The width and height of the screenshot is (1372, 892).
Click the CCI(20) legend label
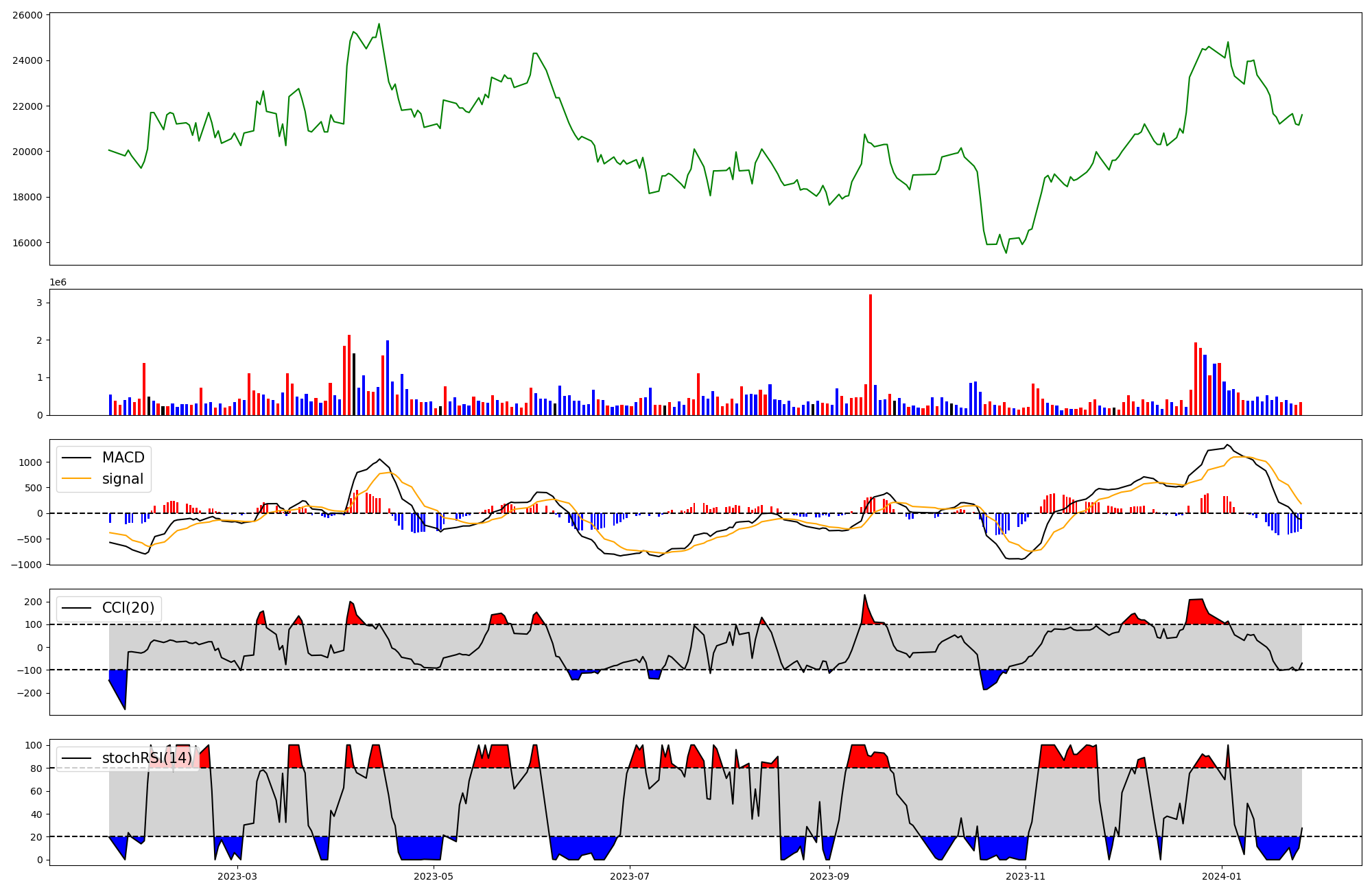(x=128, y=608)
